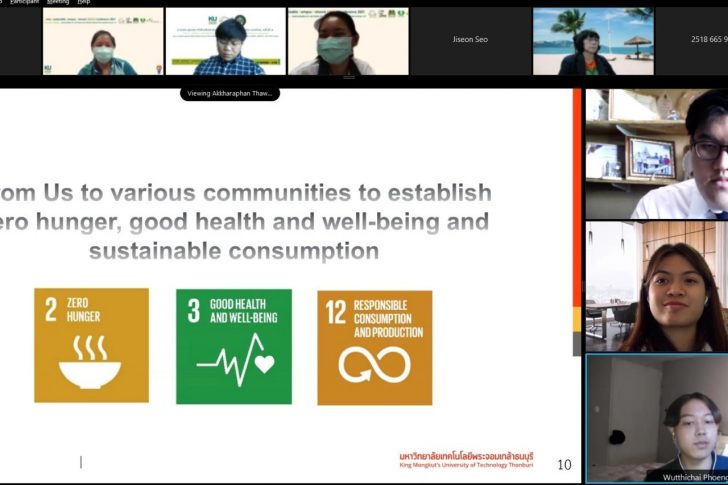The height and width of the screenshot is (485, 728).
Task: Select the video tile with the beach background
Action: pyautogui.click(x=593, y=42)
